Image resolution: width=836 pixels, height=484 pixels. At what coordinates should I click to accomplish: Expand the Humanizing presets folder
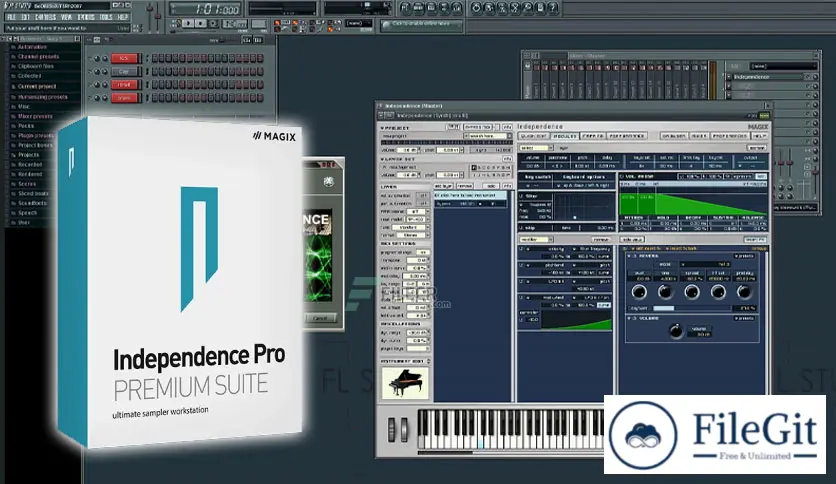(42, 97)
